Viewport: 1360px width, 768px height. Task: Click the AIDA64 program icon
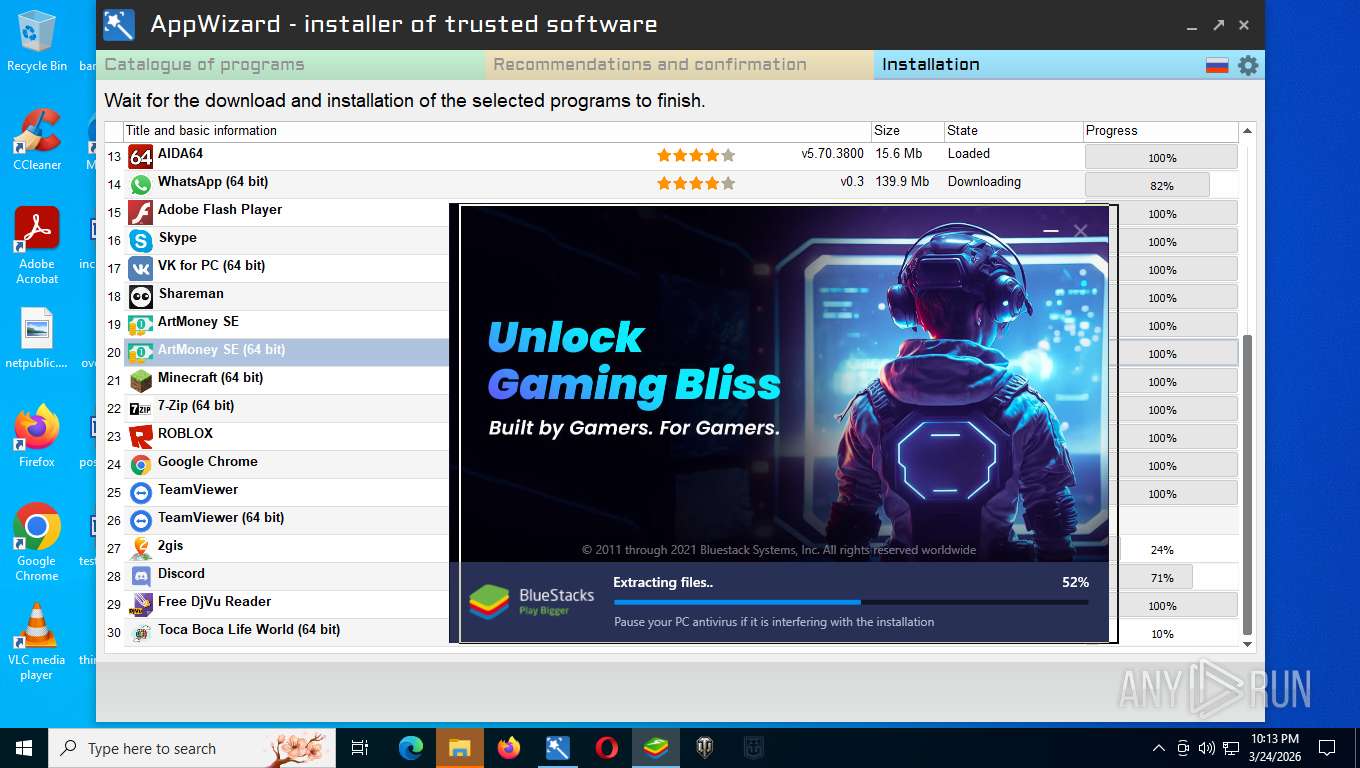point(141,156)
